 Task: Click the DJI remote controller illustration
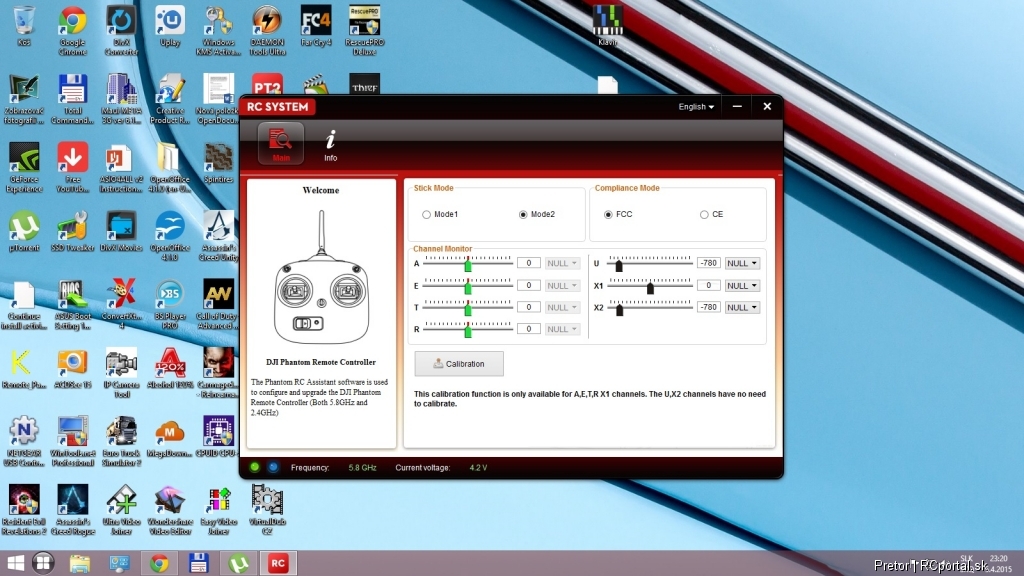[321, 277]
